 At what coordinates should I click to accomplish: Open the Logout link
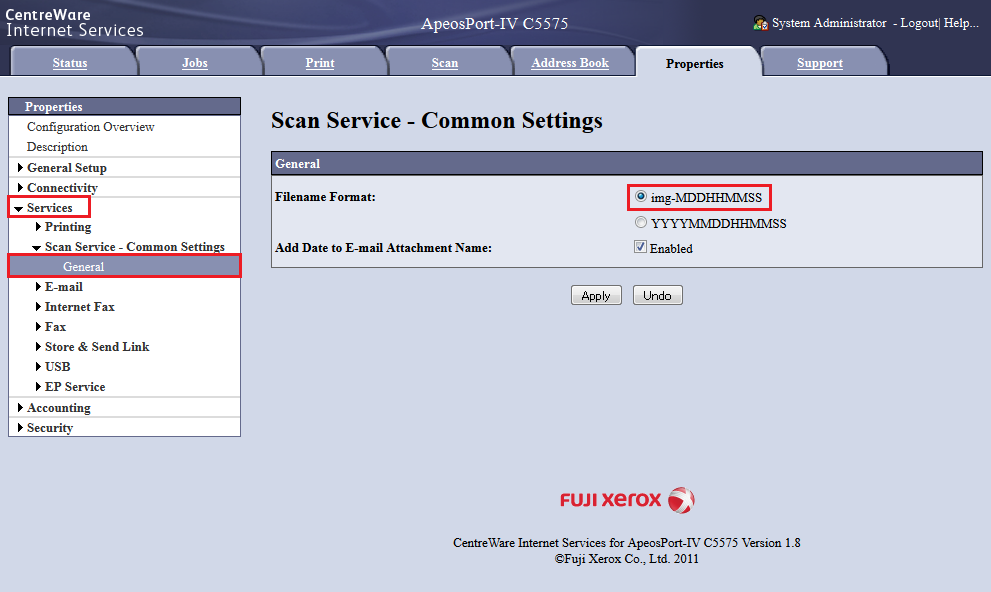pyautogui.click(x=919, y=22)
